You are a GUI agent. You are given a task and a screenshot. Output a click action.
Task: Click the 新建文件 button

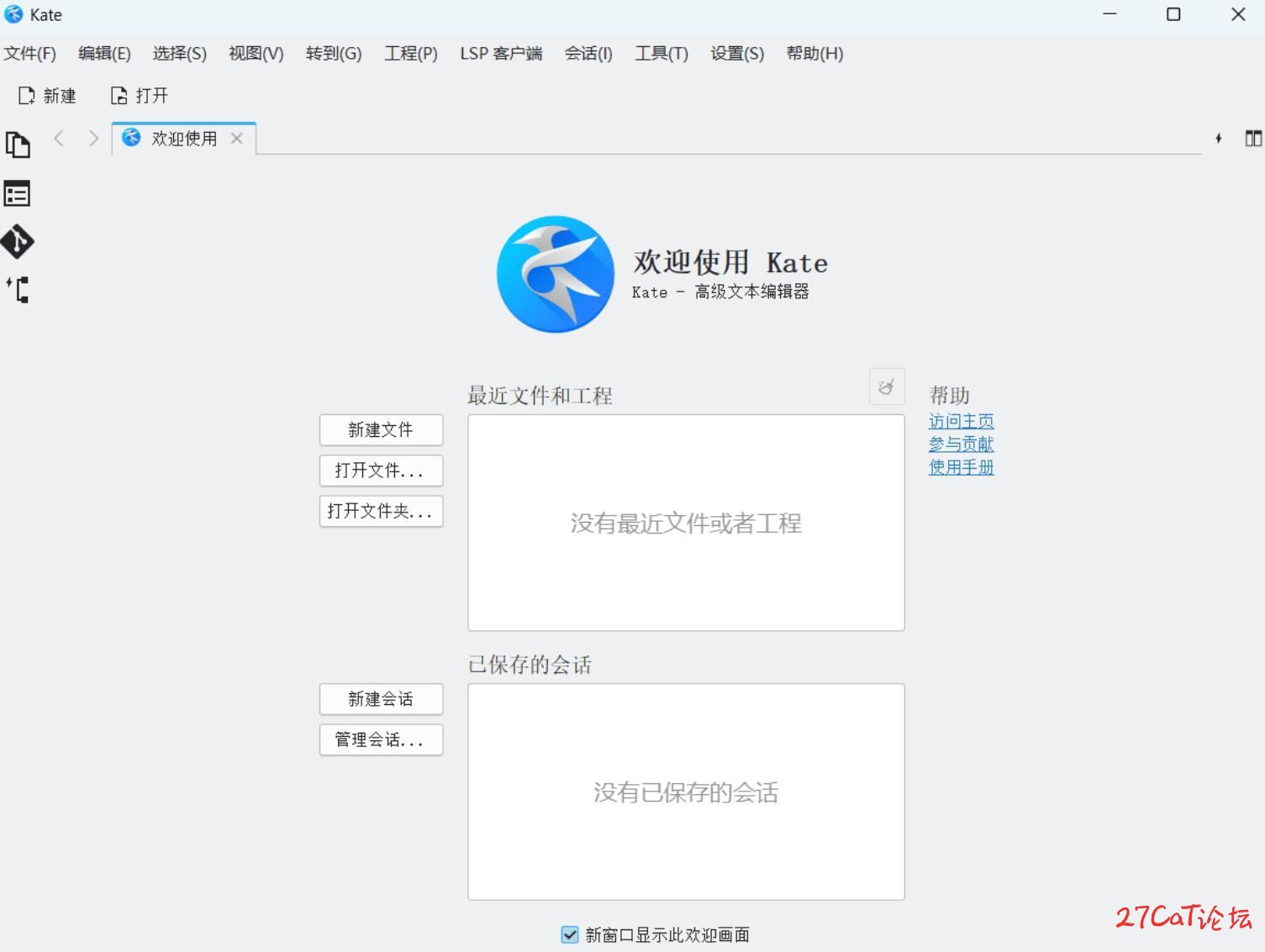(381, 430)
